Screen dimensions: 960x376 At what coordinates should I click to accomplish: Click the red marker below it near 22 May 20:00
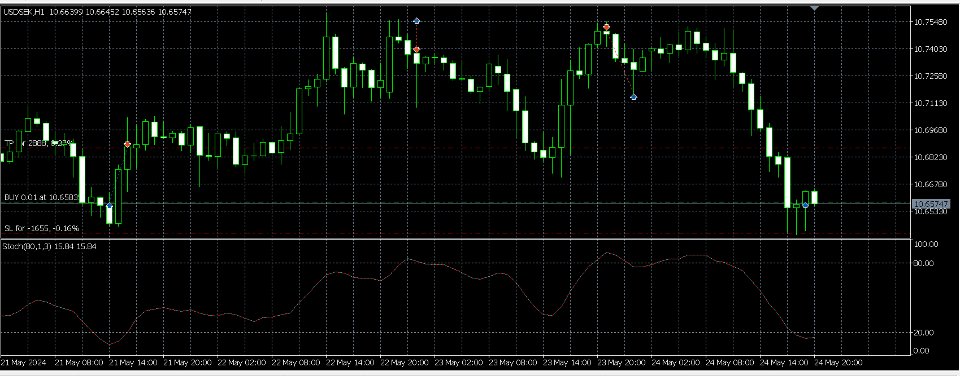[x=417, y=49]
